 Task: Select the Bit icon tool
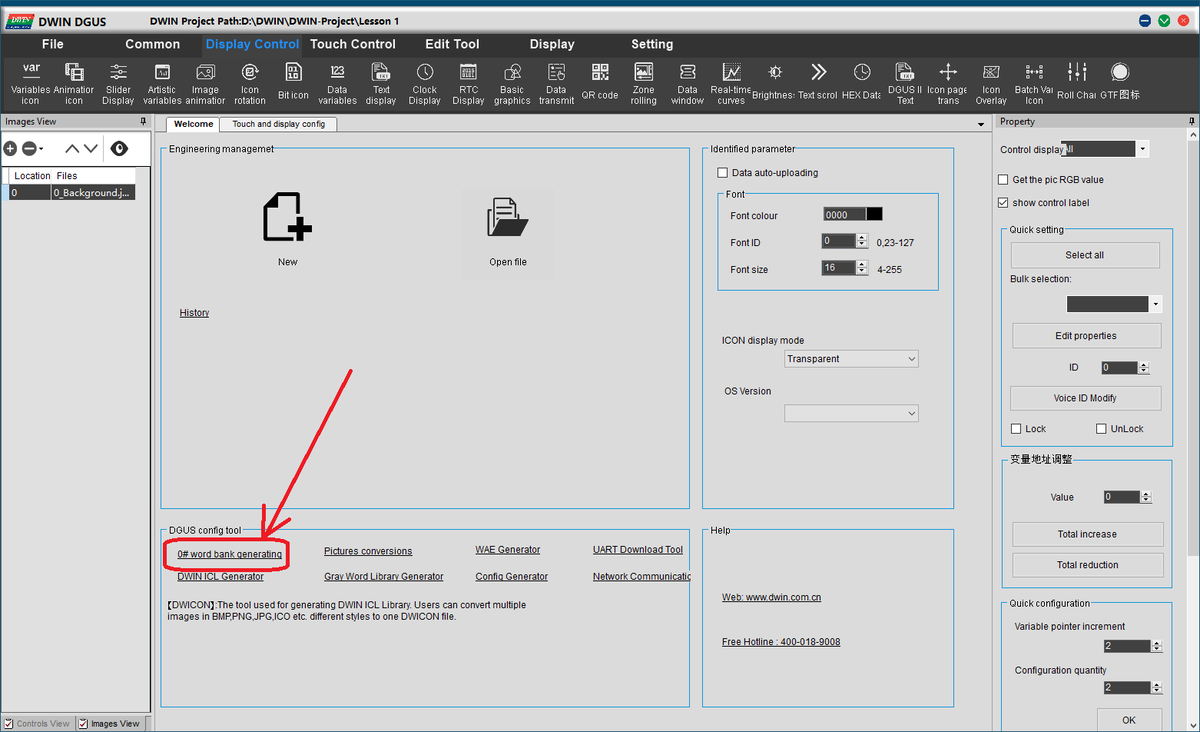(293, 82)
